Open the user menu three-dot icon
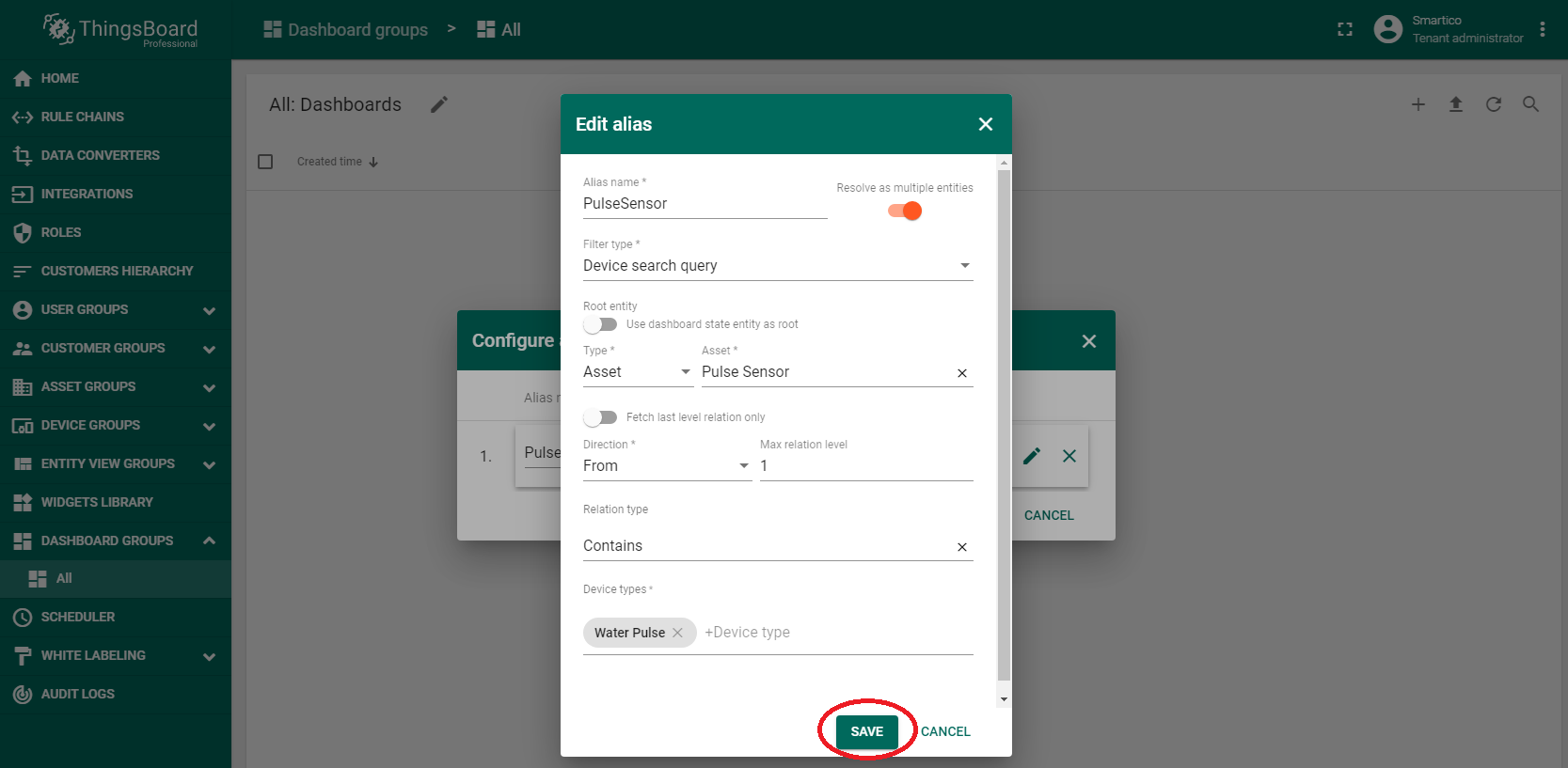 click(1543, 30)
